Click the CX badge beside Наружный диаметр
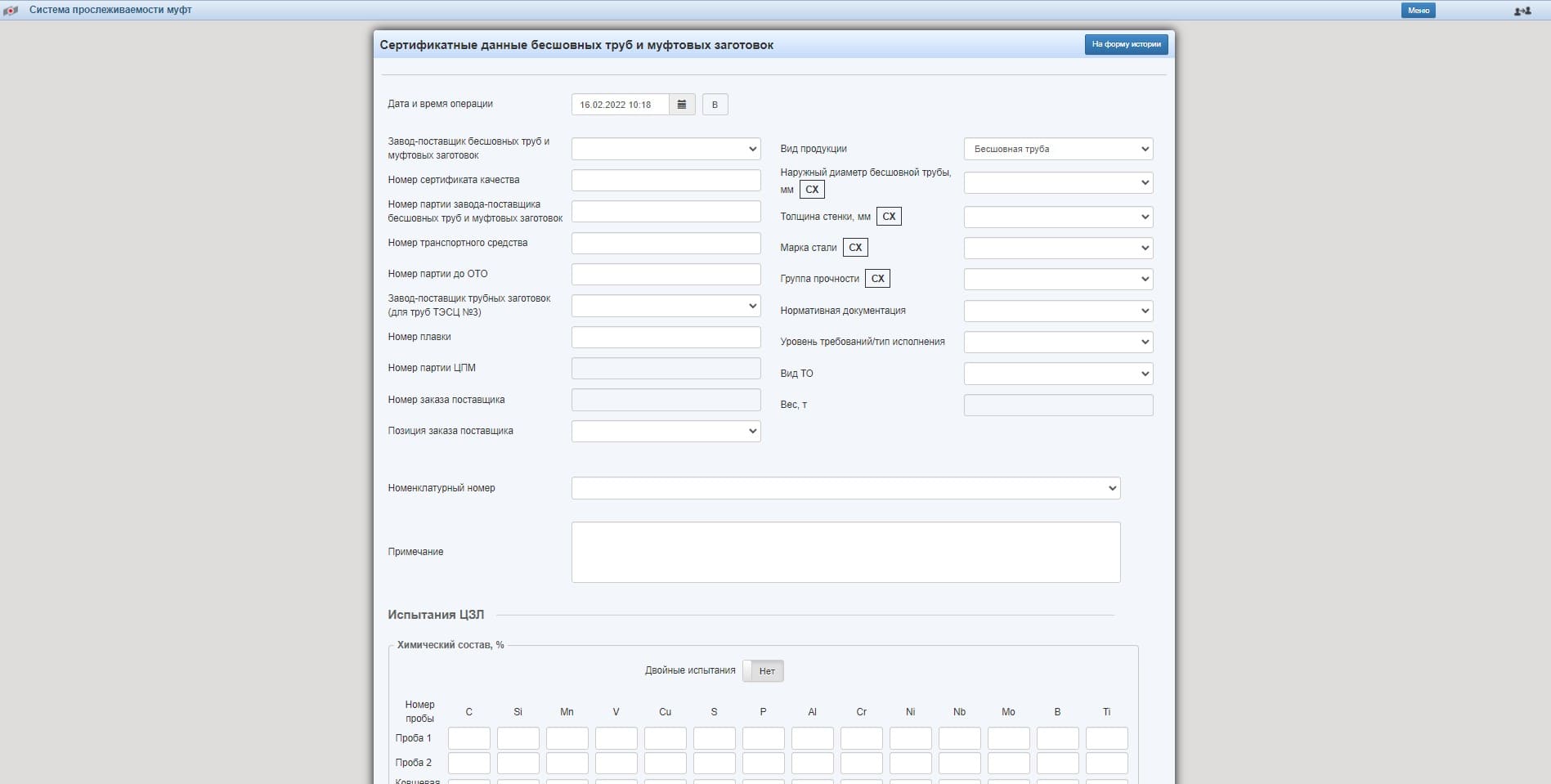Image resolution: width=1551 pixels, height=784 pixels. tap(812, 190)
